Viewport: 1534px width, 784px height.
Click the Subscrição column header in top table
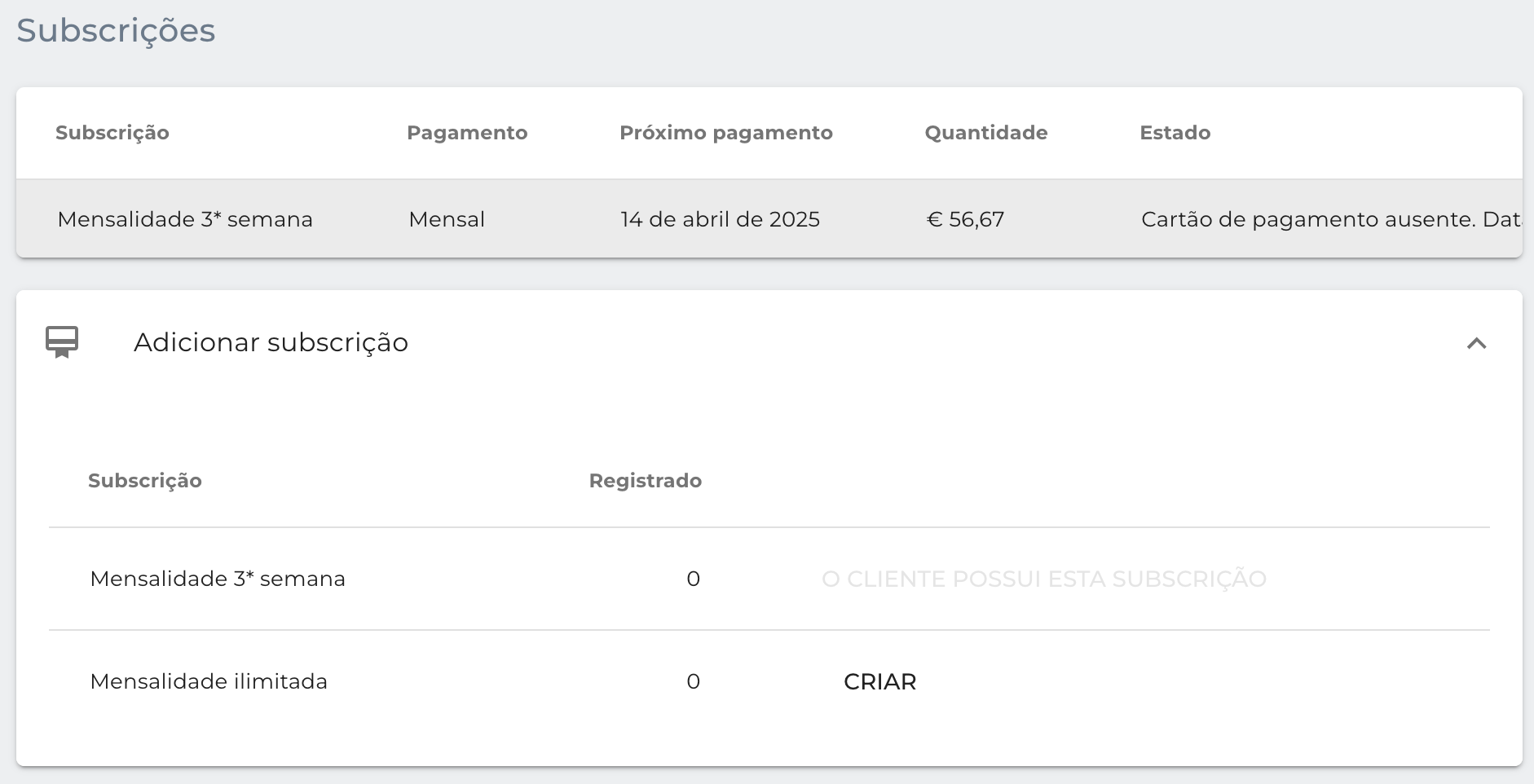pos(112,133)
